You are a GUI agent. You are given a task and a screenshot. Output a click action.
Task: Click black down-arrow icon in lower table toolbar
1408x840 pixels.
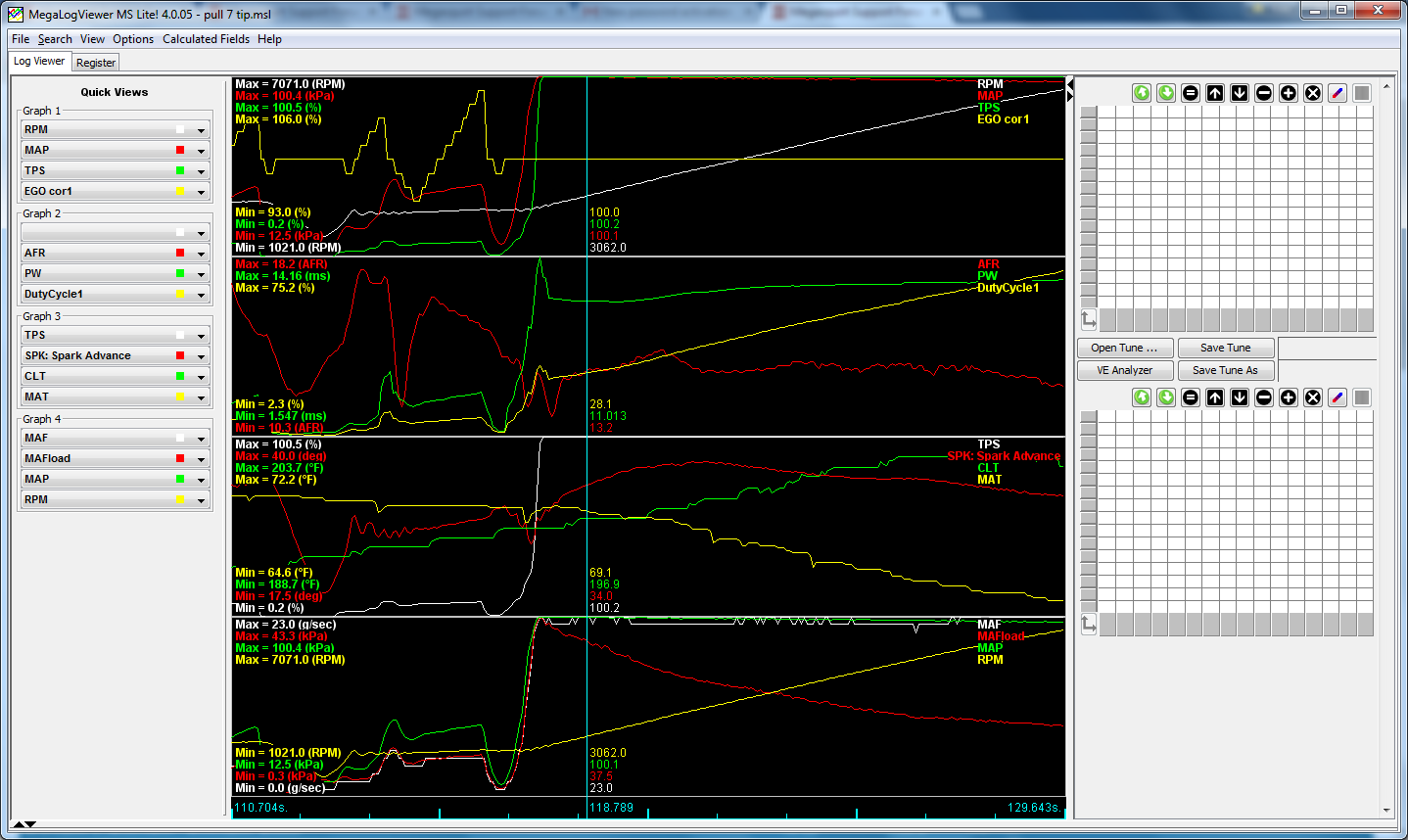pos(1240,397)
